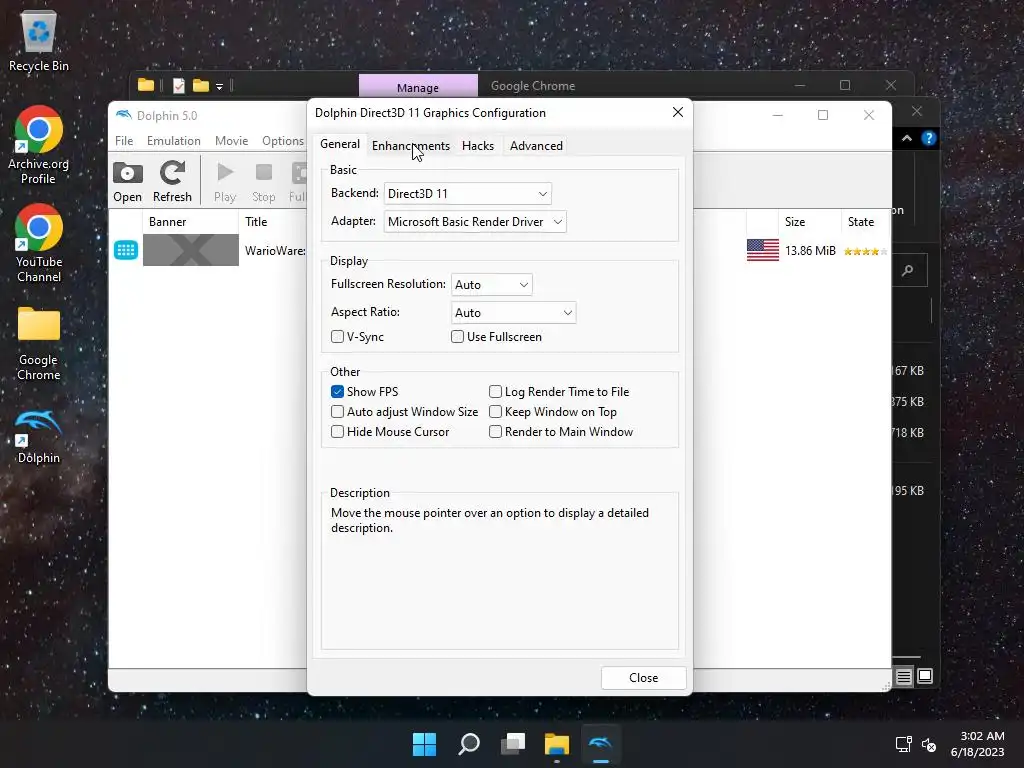Open the Fullscreen Resolution dropdown
Viewport: 1024px width, 768px height.
[x=492, y=285]
